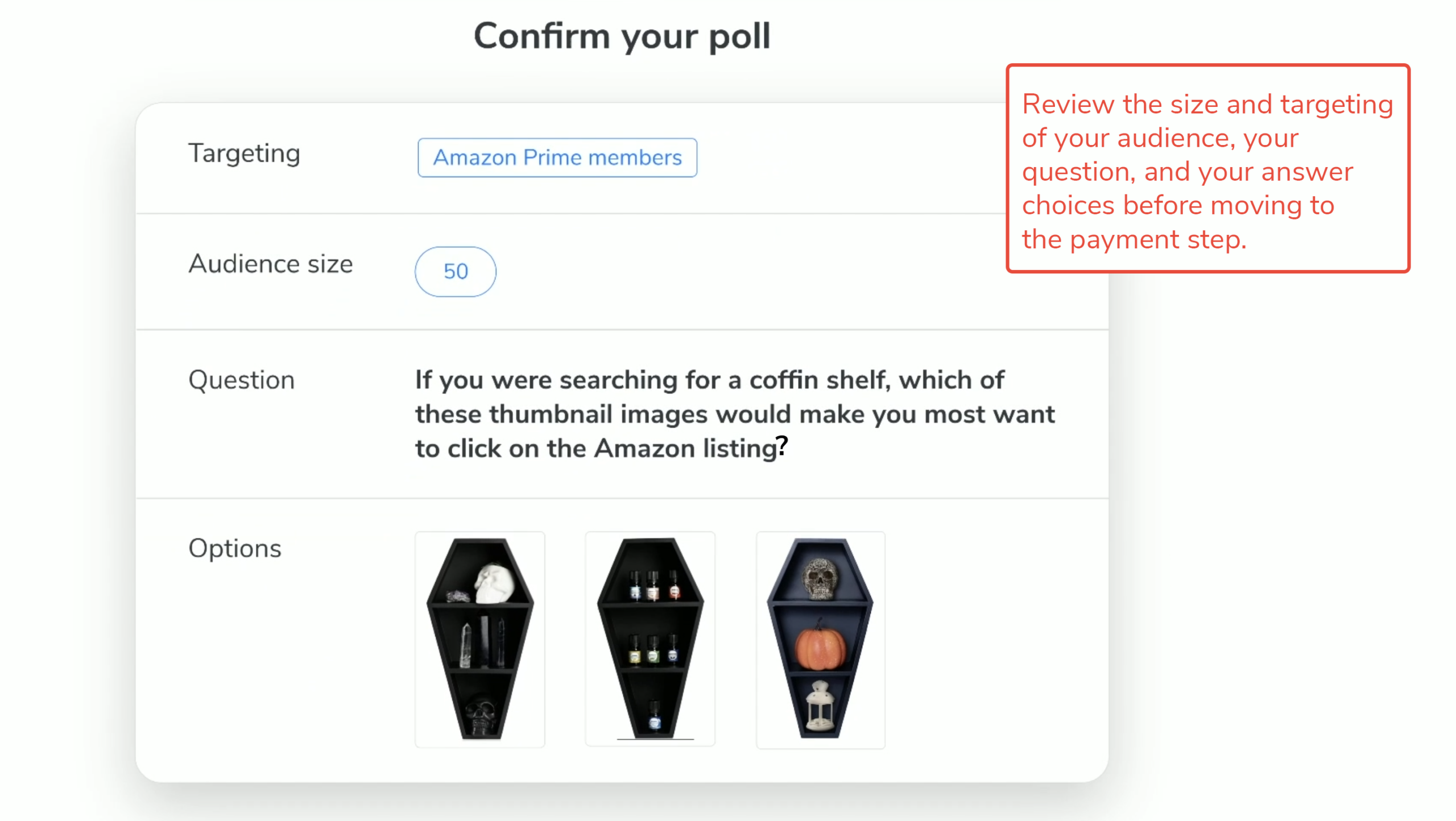Click the Targeting row label

pyautogui.click(x=244, y=153)
